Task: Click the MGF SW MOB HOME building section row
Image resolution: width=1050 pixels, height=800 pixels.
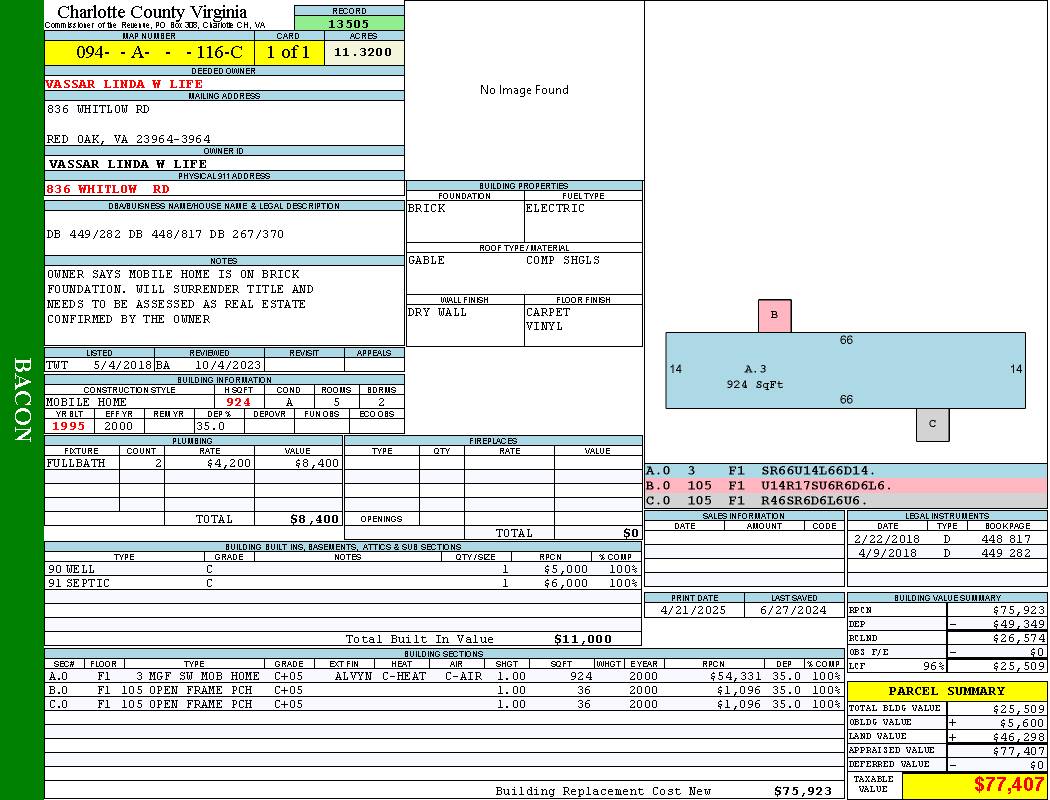Action: point(443,676)
